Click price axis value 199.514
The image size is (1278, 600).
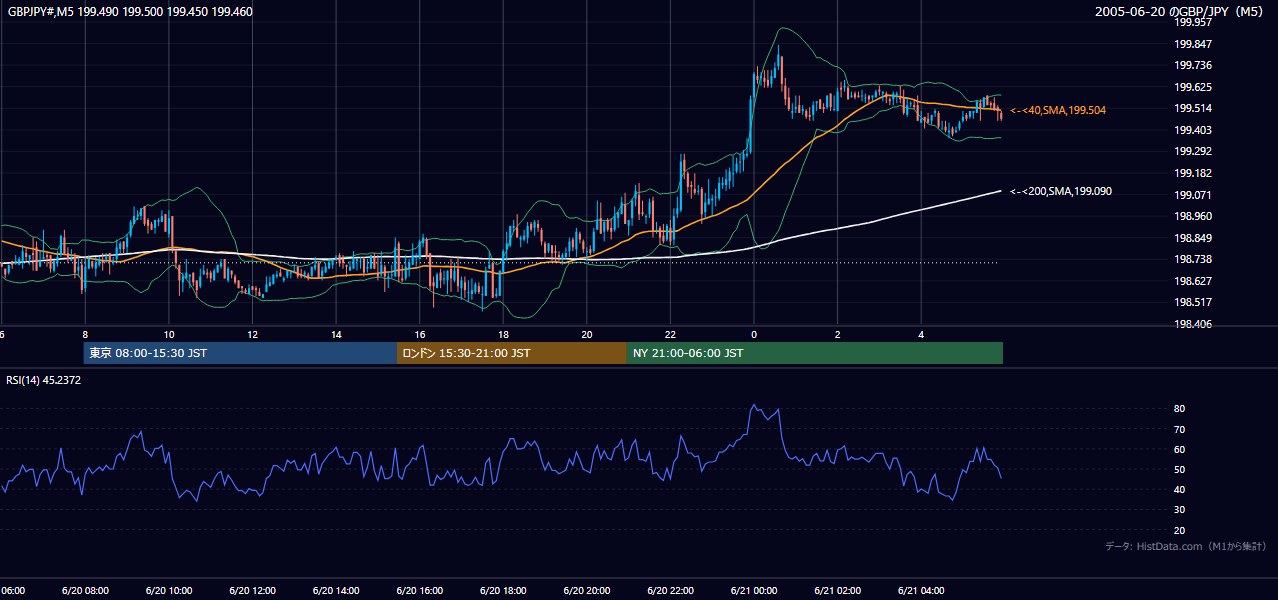(1193, 109)
